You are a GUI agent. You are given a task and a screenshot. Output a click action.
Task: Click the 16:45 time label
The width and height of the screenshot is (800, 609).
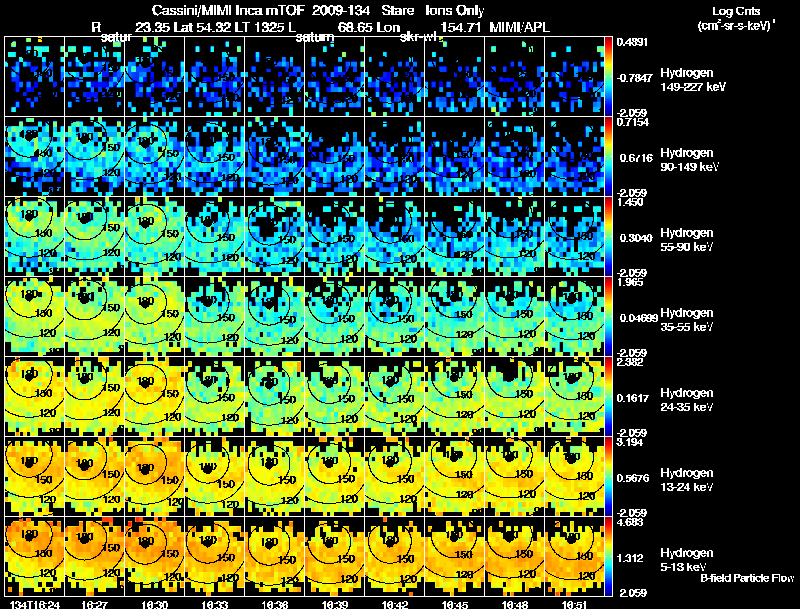pos(455,605)
